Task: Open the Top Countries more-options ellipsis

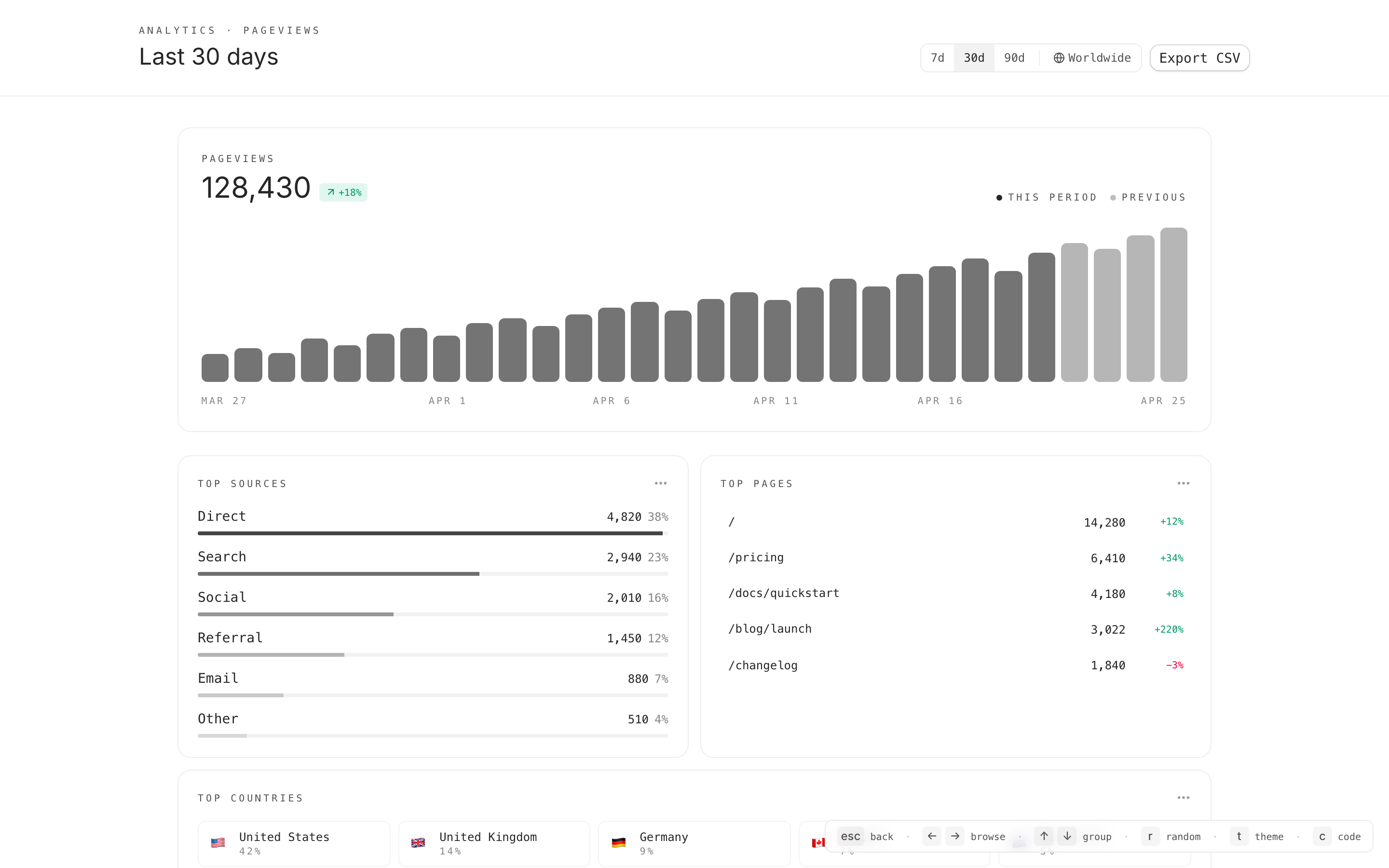Action: pyautogui.click(x=1183, y=798)
